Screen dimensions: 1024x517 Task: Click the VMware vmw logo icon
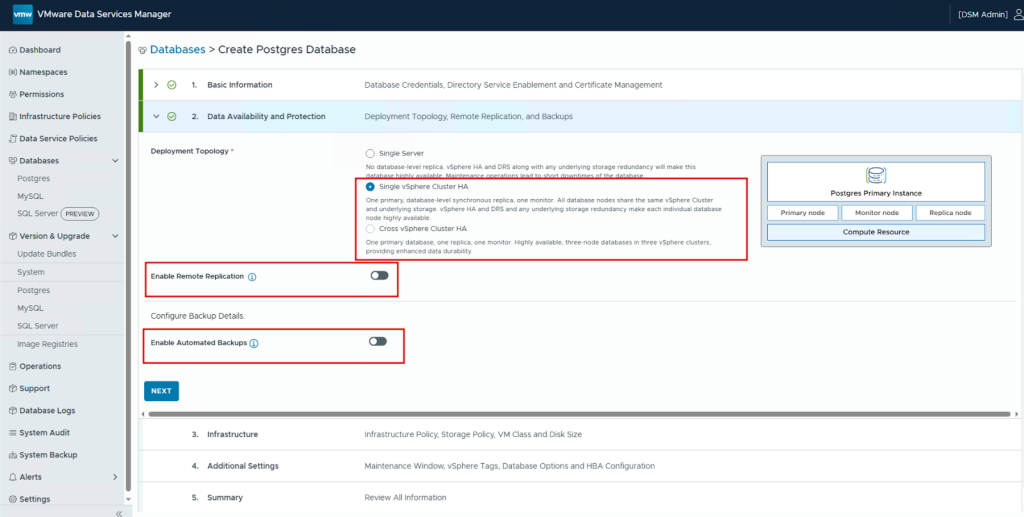pos(23,14)
